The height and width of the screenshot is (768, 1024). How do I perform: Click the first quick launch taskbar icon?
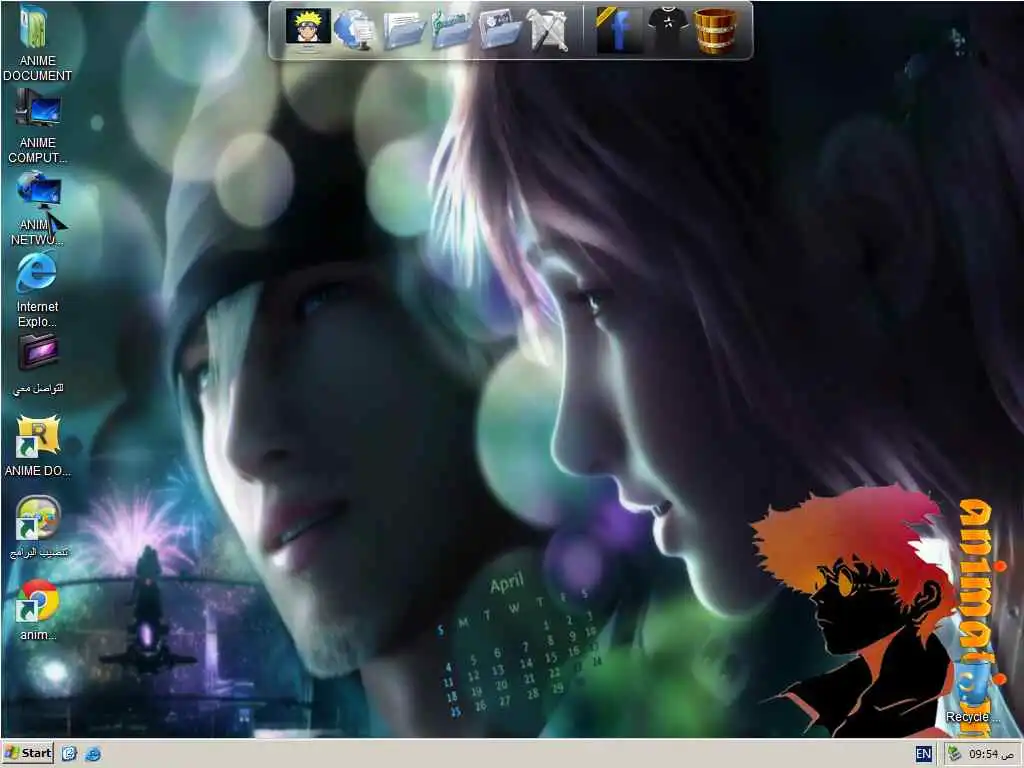point(69,754)
